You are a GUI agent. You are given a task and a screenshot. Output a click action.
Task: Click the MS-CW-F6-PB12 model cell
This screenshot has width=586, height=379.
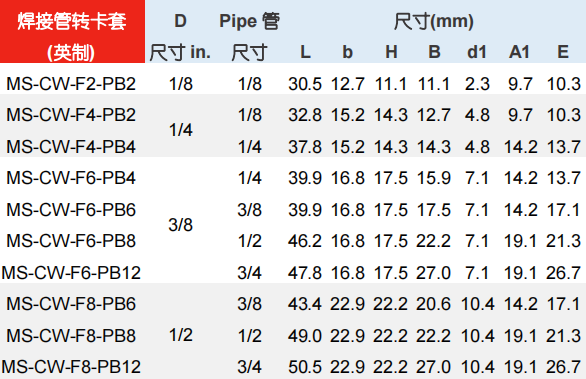pyautogui.click(x=71, y=272)
